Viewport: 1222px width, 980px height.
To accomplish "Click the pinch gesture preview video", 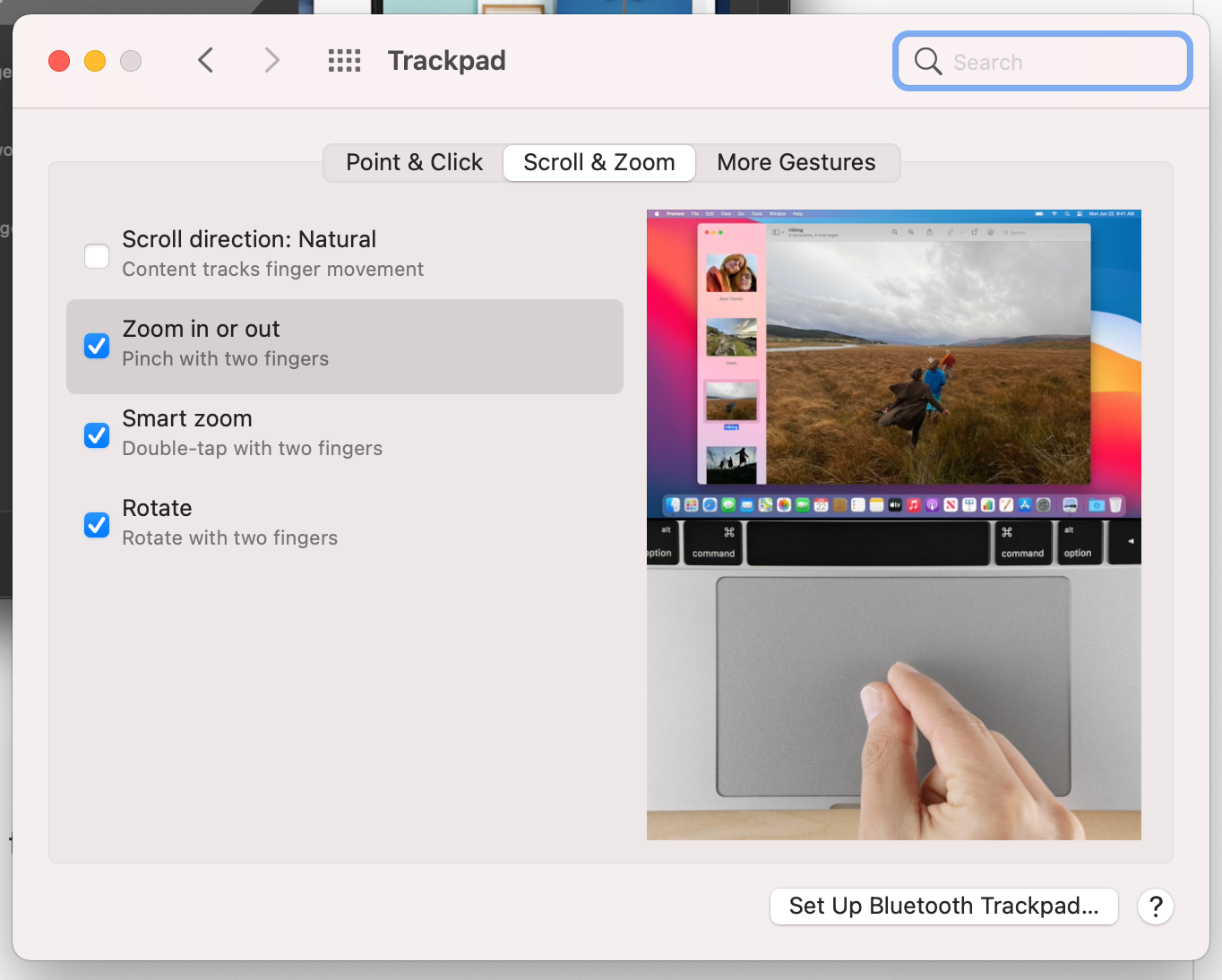I will click(893, 525).
